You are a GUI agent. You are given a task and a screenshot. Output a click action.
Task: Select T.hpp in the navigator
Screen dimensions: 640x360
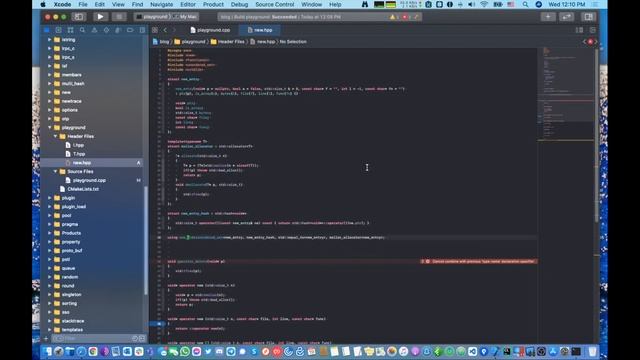coord(79,154)
